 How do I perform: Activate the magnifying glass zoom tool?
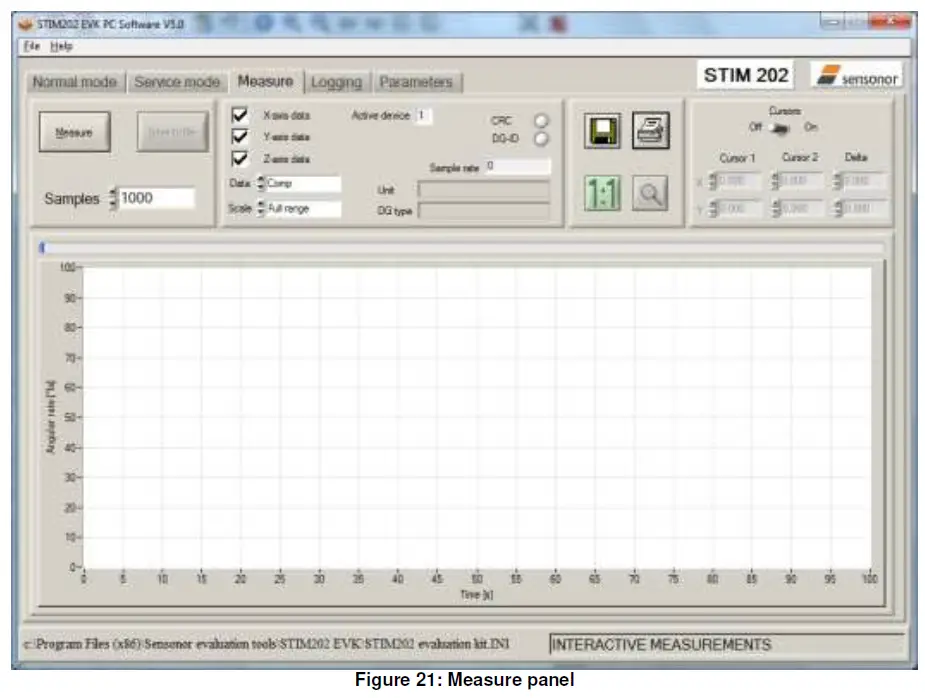pos(650,192)
